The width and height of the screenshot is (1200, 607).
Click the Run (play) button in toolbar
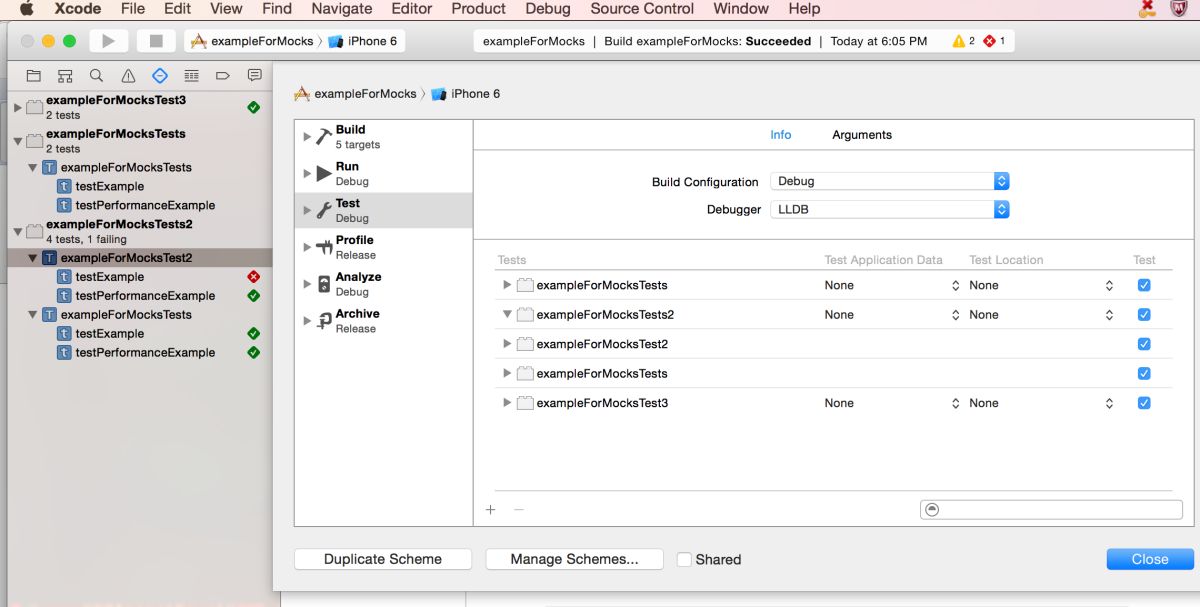[108, 41]
